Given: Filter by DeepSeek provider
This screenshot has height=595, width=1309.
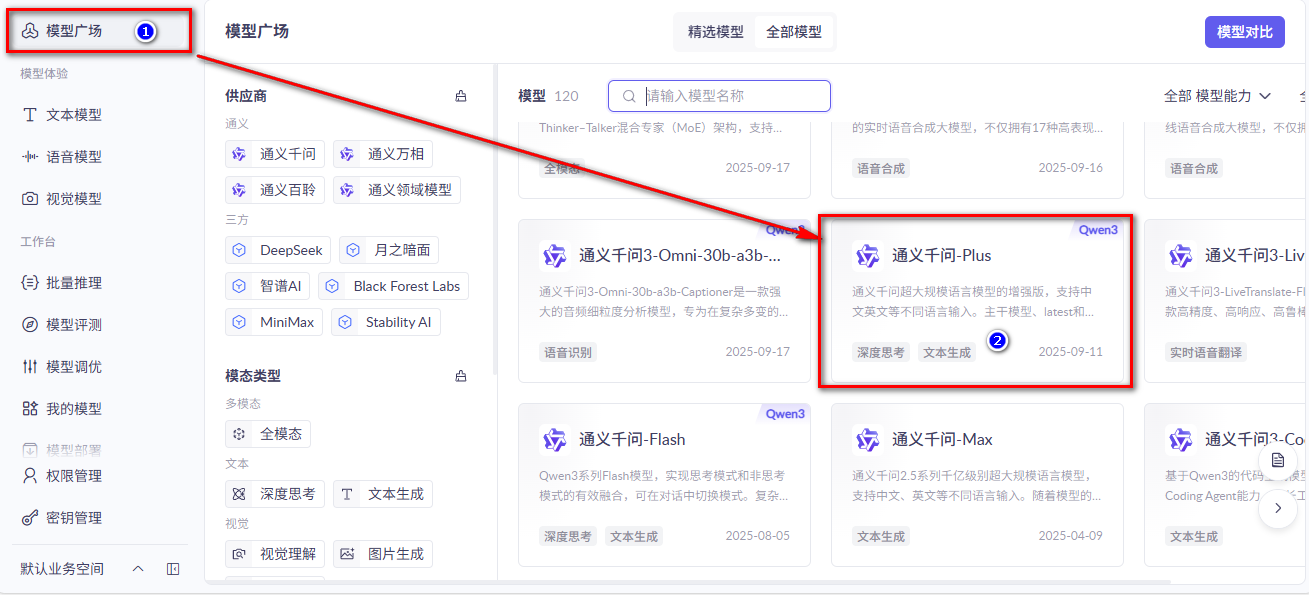Looking at the screenshot, I should click(x=279, y=250).
